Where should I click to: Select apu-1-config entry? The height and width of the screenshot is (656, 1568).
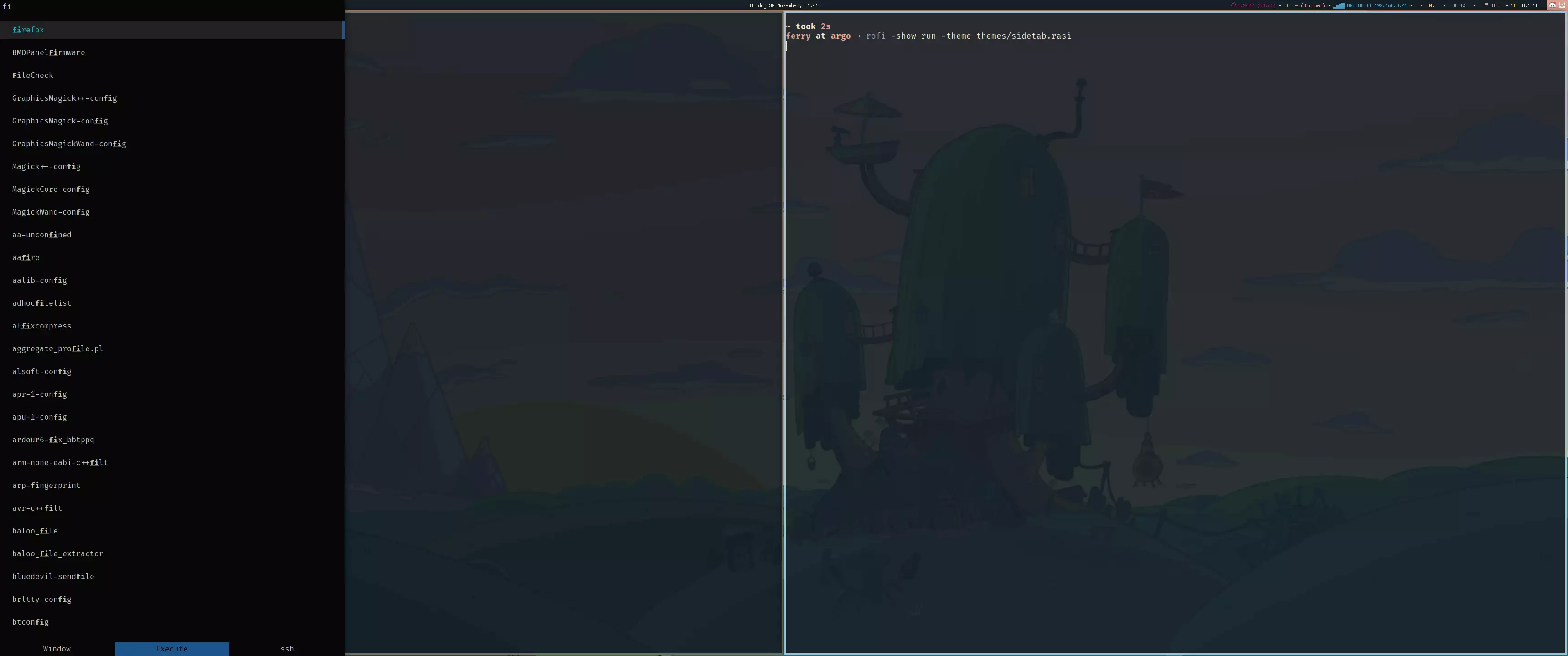pyautogui.click(x=172, y=417)
